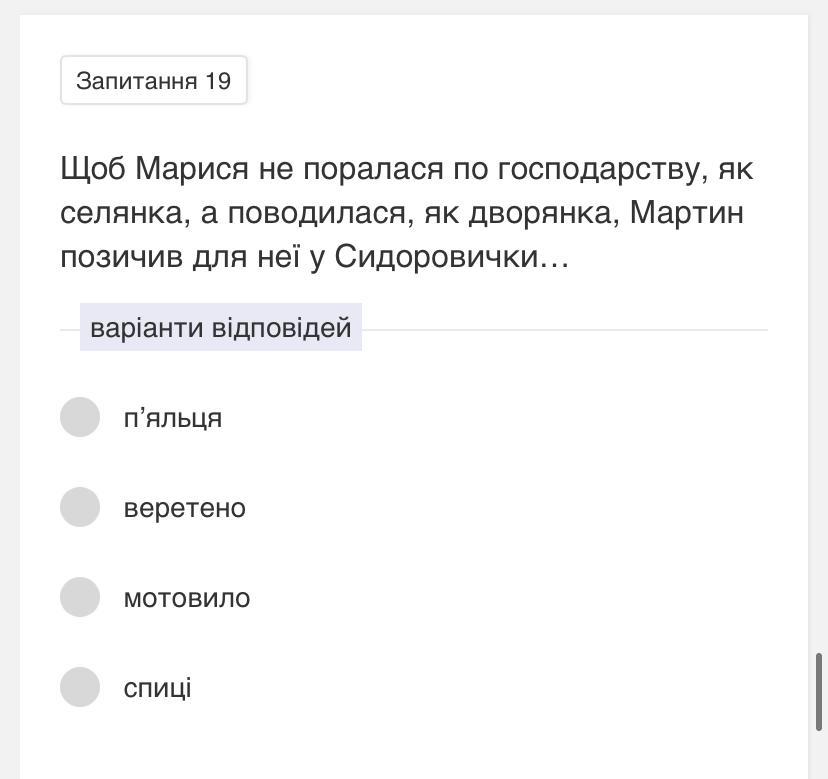Click the name Марися in the question
This screenshot has width=828, height=779.
192,169
